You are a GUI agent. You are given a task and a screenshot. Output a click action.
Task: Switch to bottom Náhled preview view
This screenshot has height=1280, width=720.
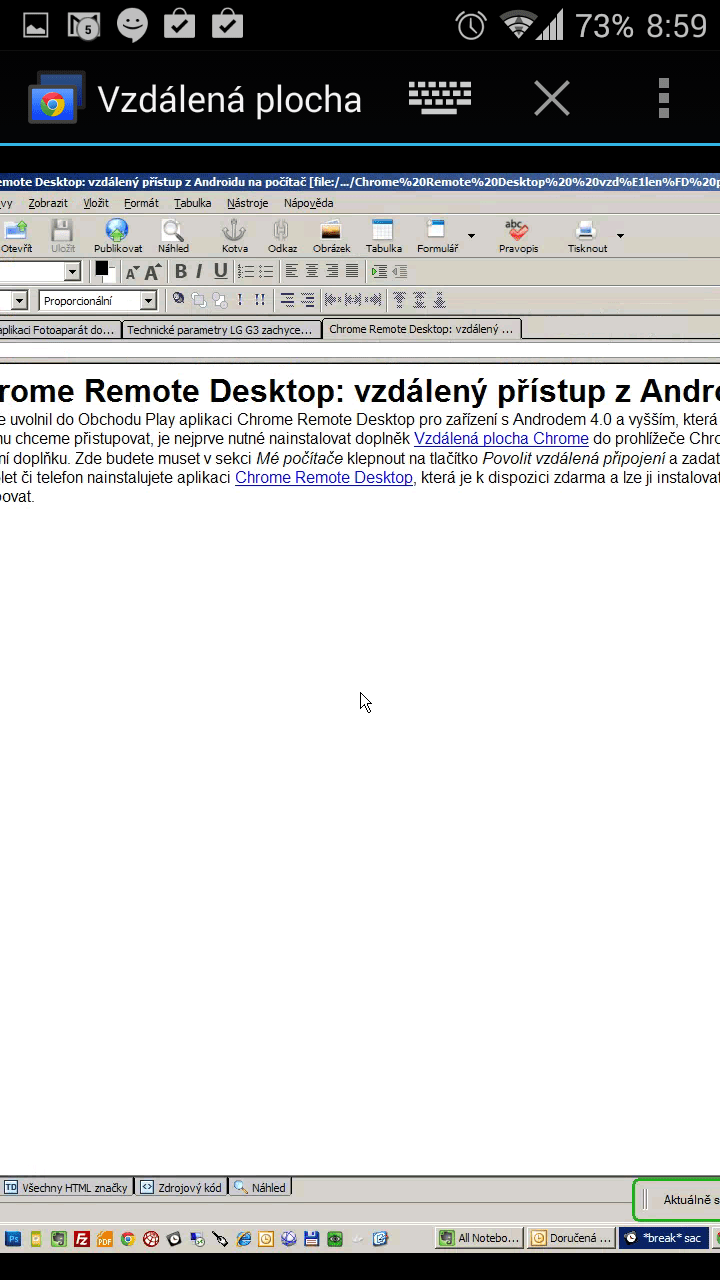click(x=260, y=1187)
